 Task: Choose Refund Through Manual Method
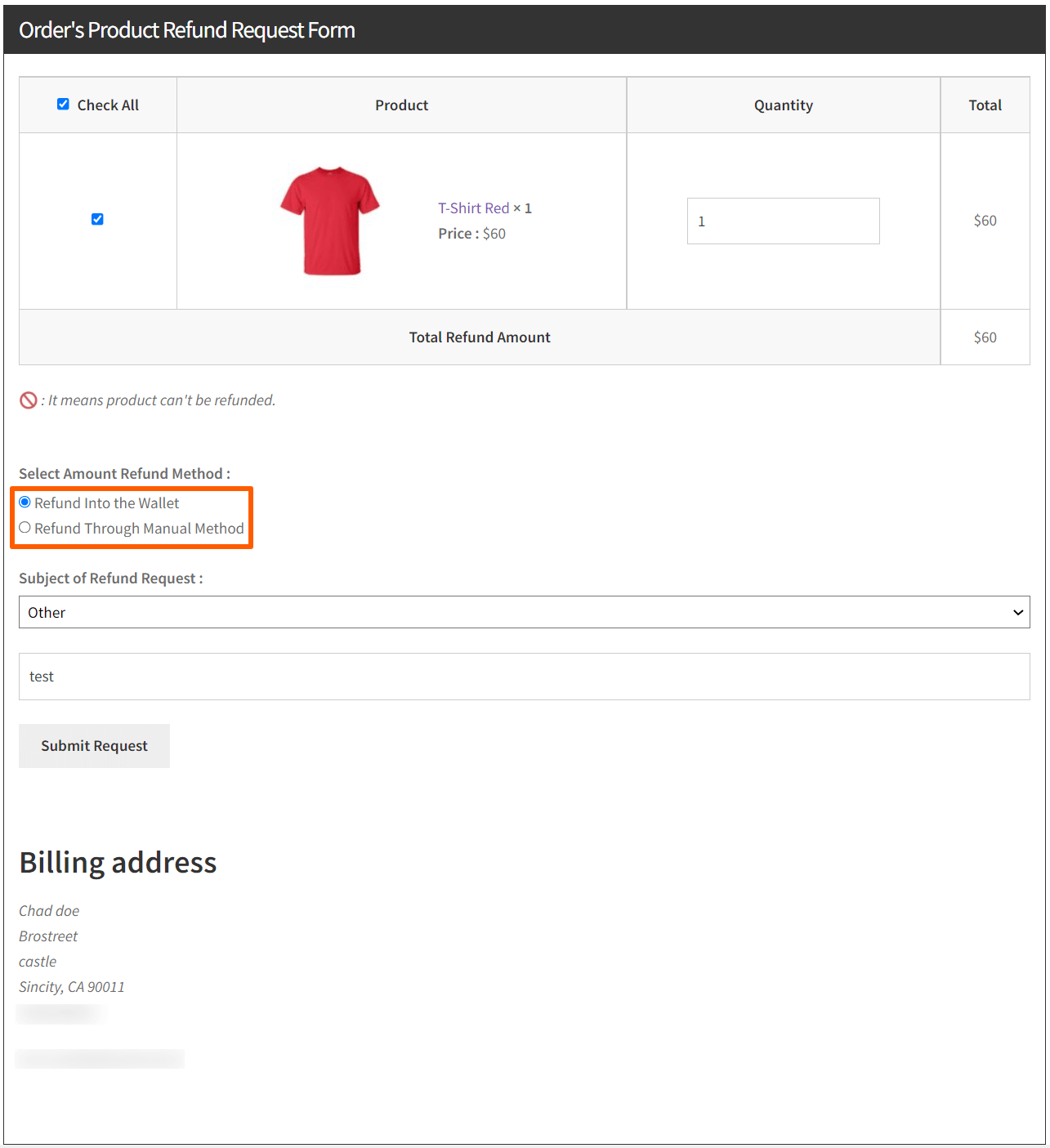click(25, 528)
